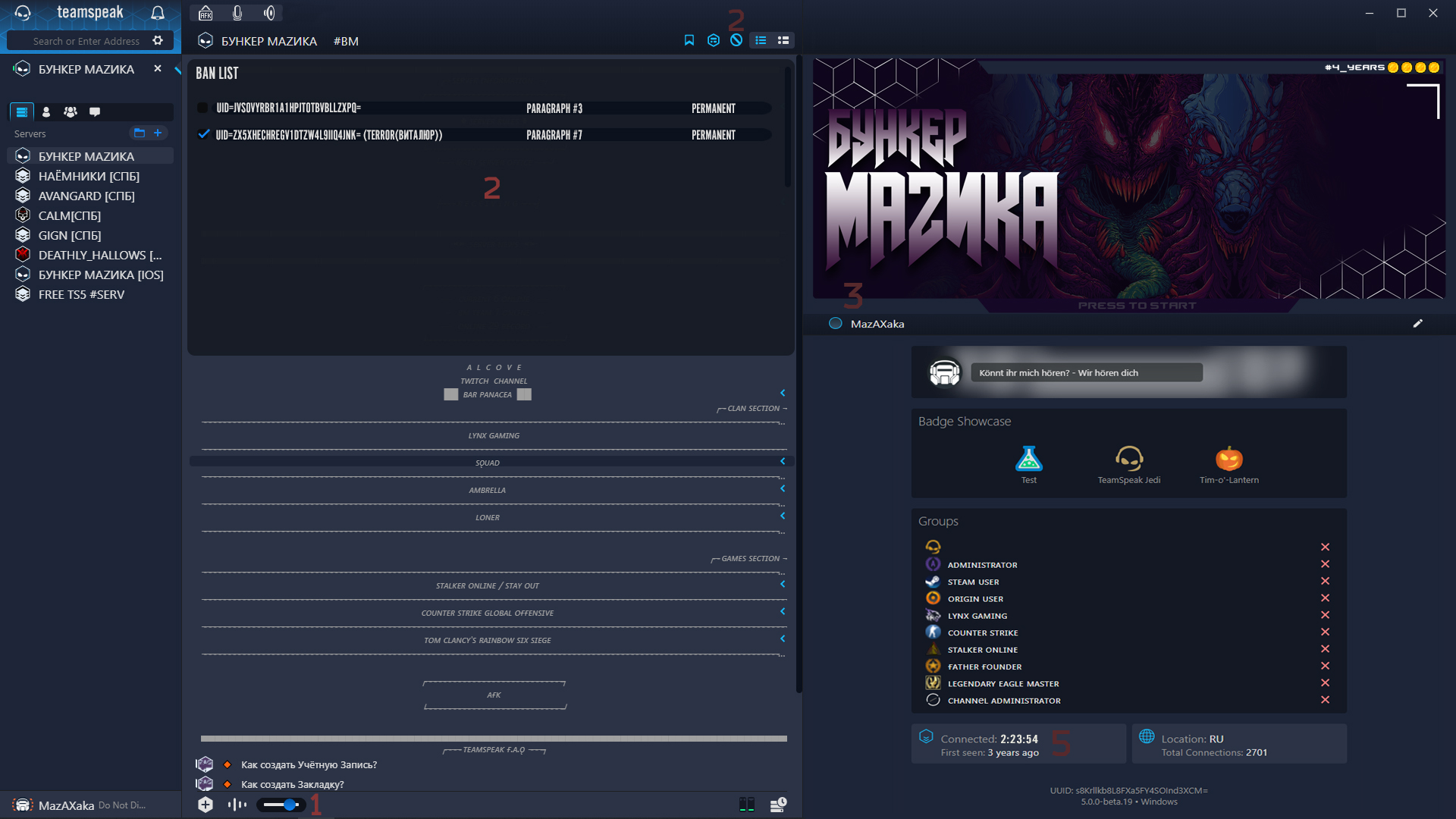Click the connection info icon in bottom right
Viewport: 1456px width, 819px height.
tap(778, 804)
